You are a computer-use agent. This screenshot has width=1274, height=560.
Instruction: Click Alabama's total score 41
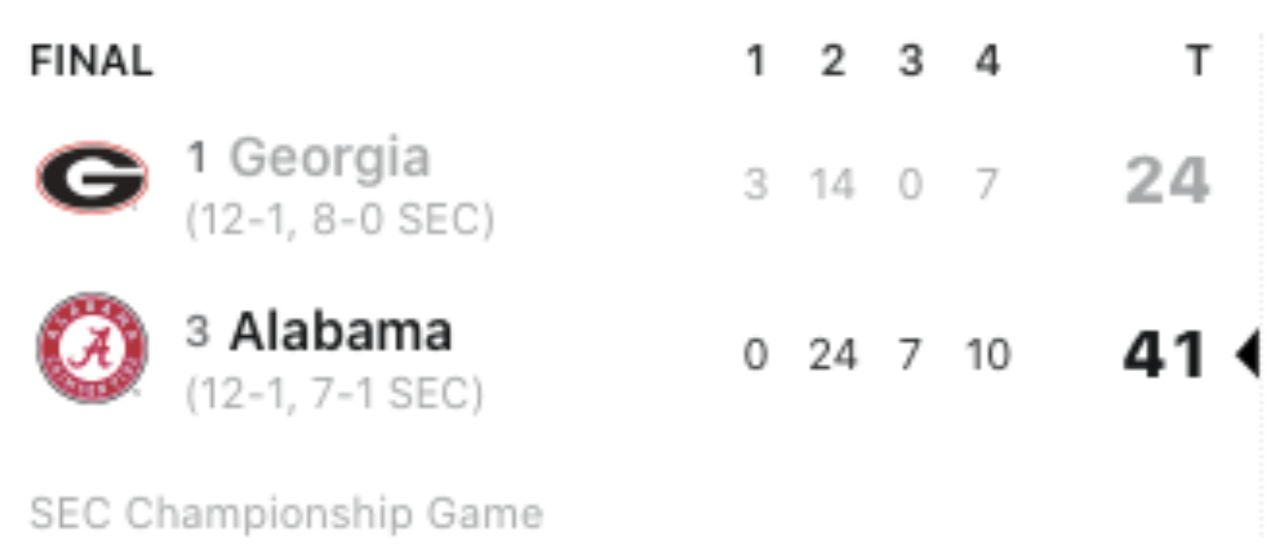(x=1164, y=356)
